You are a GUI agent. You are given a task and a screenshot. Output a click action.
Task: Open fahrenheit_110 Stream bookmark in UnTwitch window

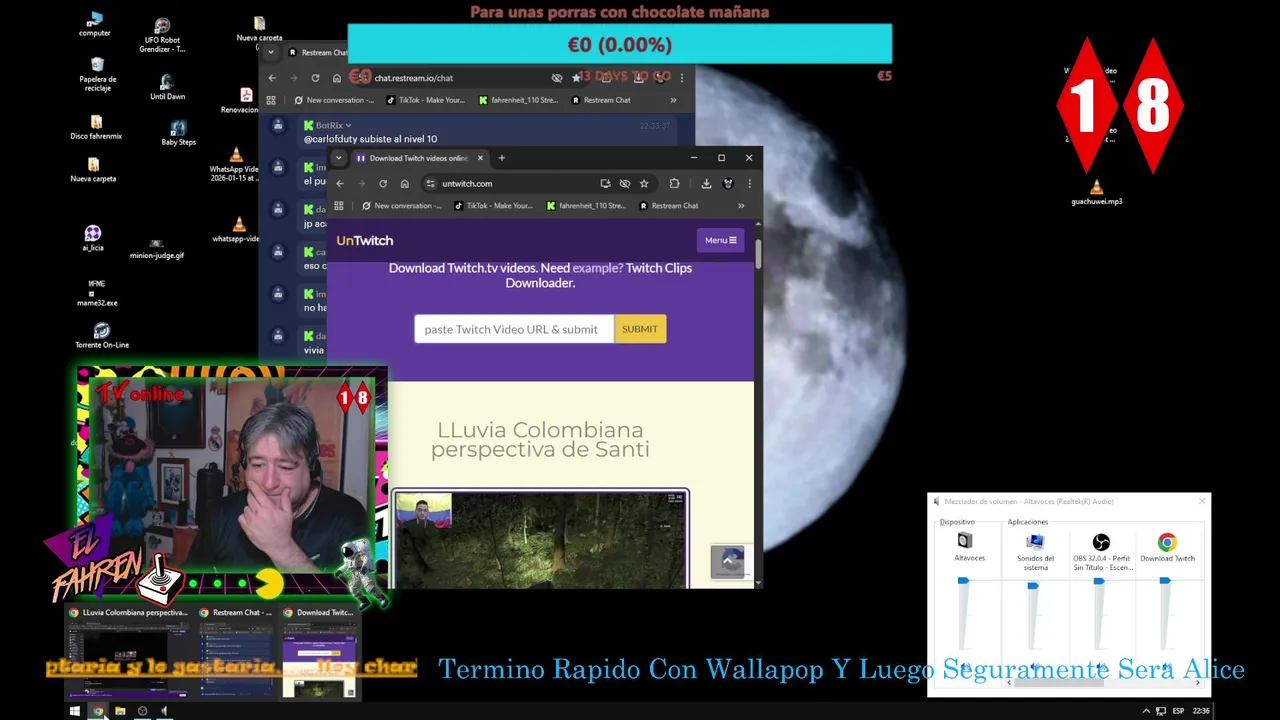point(586,206)
